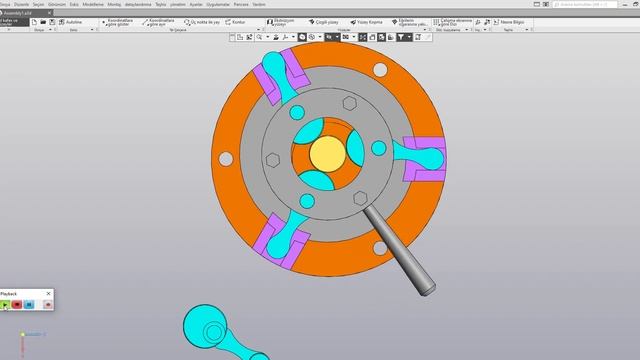Toggle the perspective cube icon
Screen dimensions: 640x360
(x=372, y=37)
